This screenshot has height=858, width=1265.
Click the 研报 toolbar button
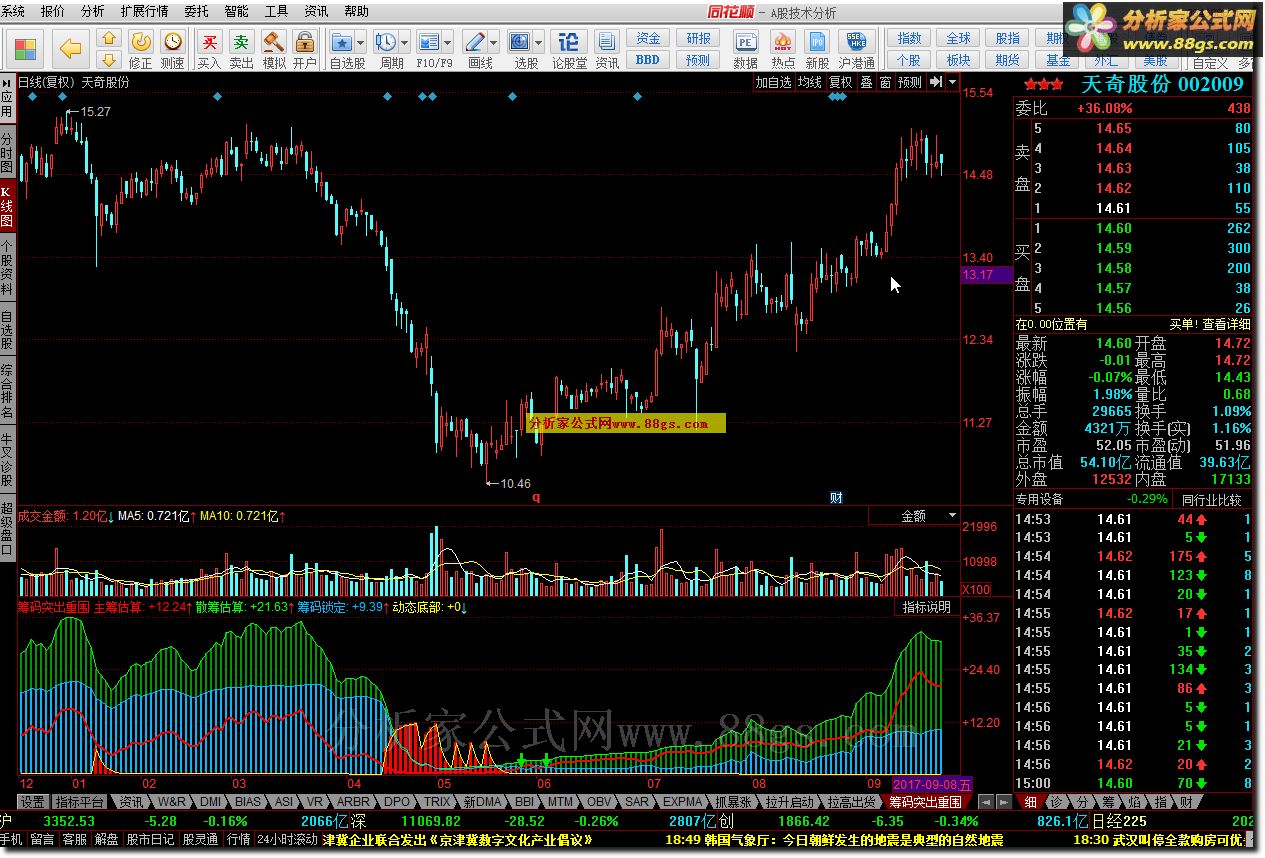[698, 38]
